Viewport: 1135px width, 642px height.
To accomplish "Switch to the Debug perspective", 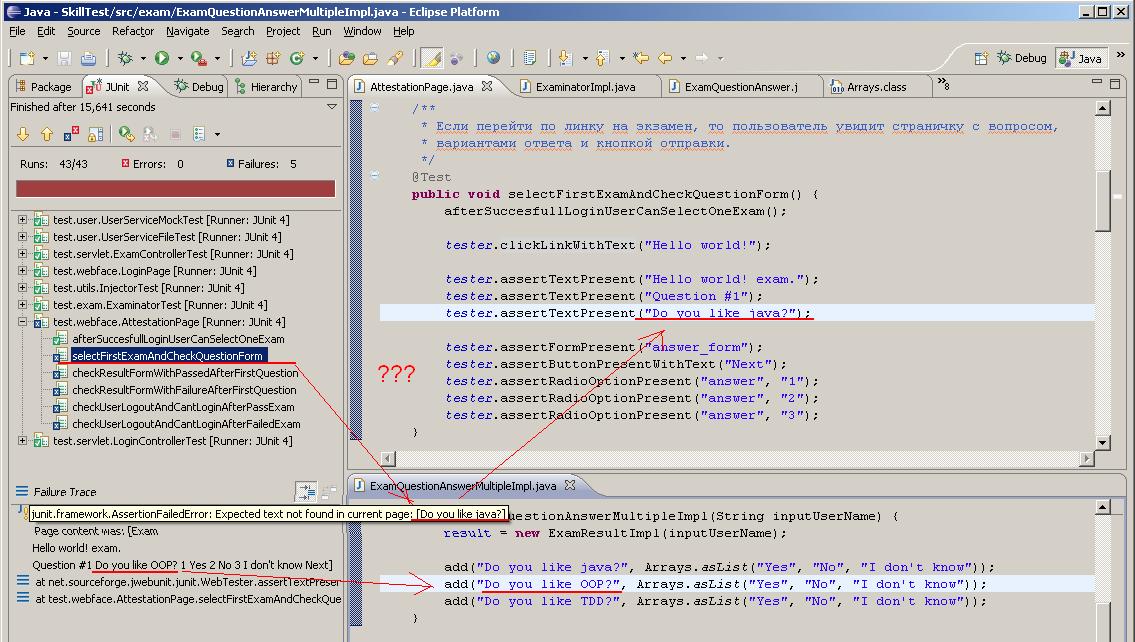I will click(x=1020, y=58).
